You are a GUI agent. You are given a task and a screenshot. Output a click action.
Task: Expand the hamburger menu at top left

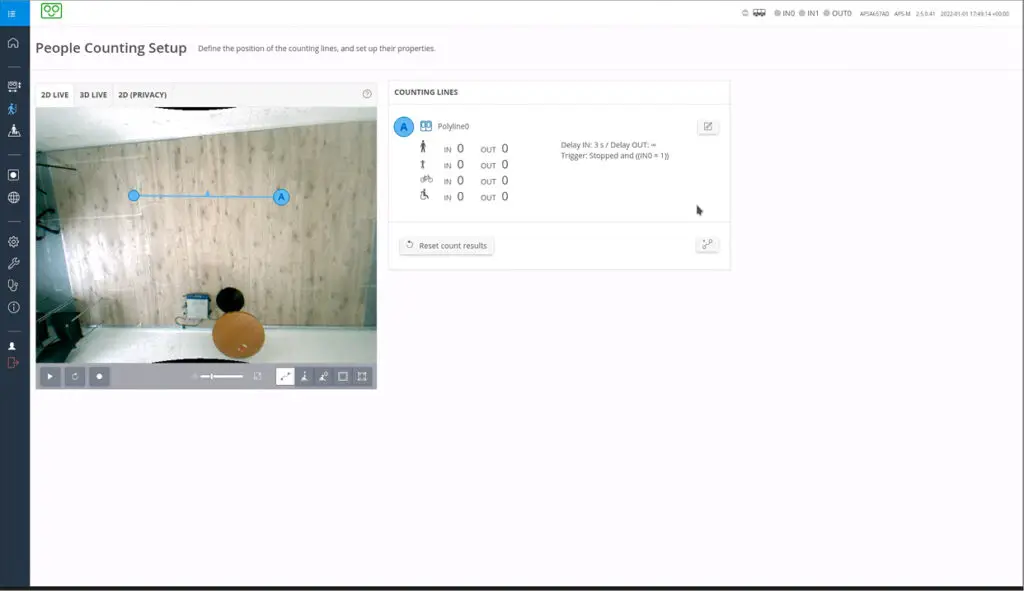(12, 13)
